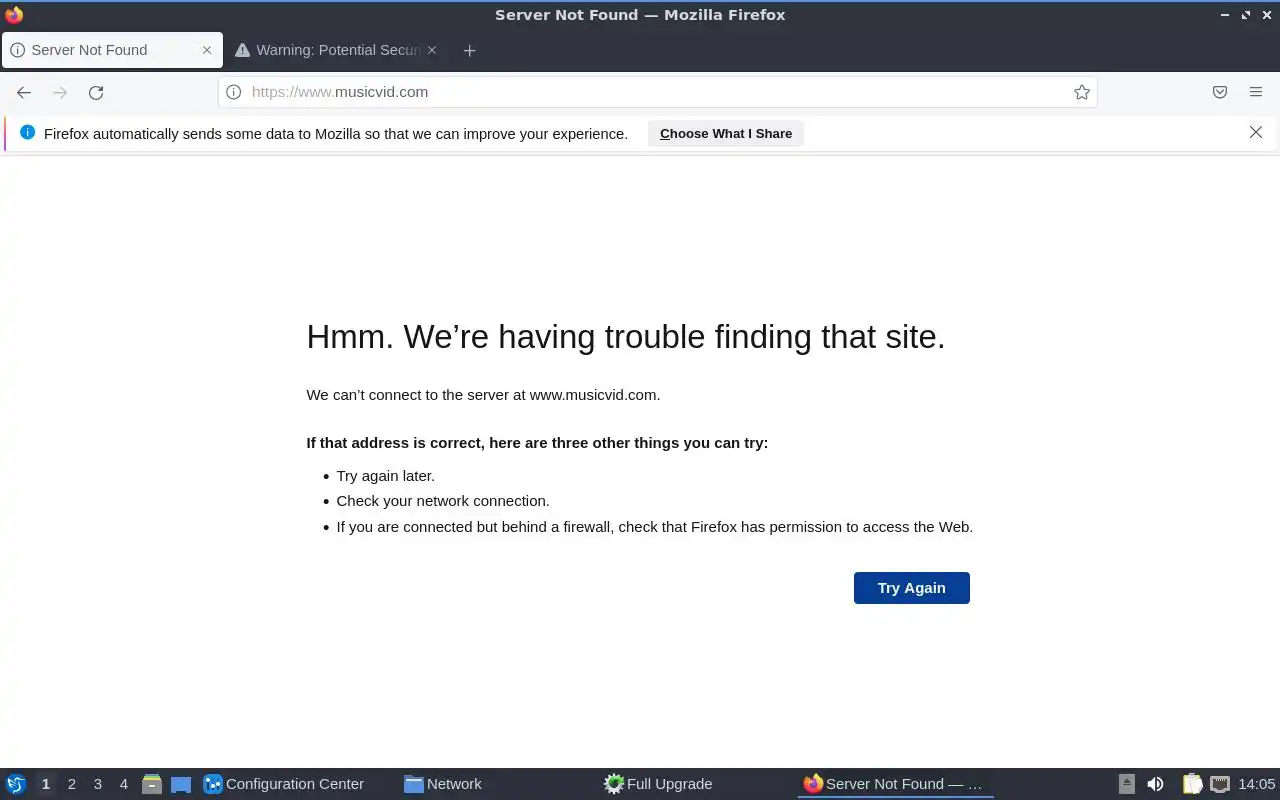Save page to Pocket

pos(1220,92)
